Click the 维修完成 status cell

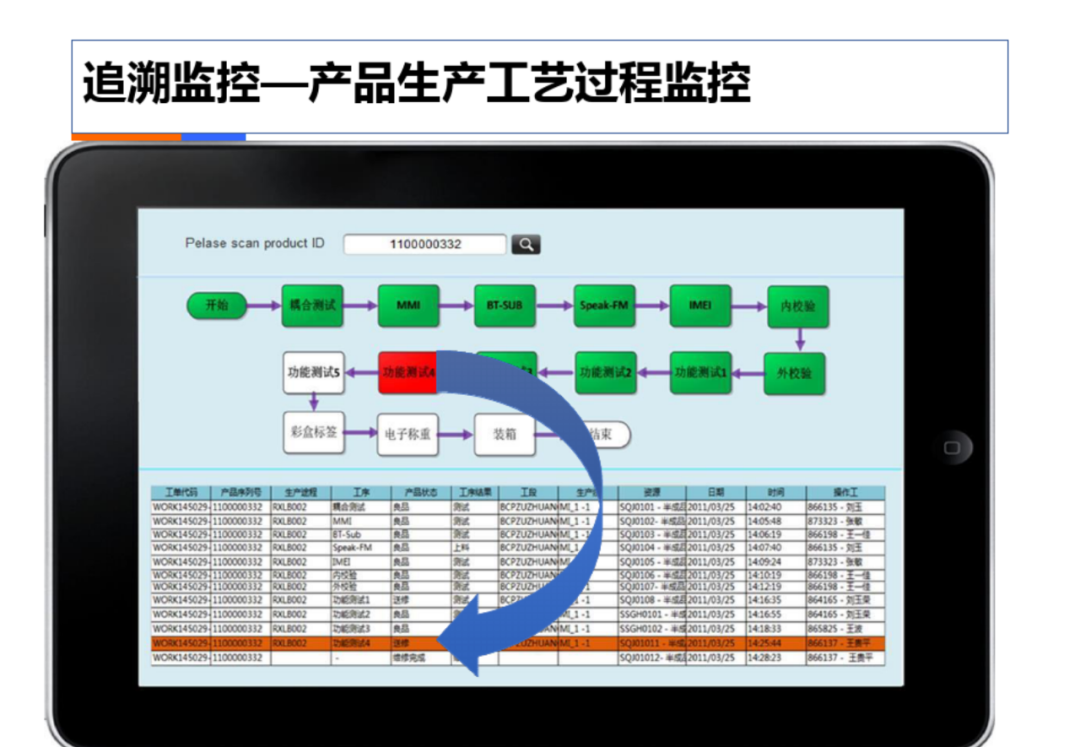tap(421, 657)
